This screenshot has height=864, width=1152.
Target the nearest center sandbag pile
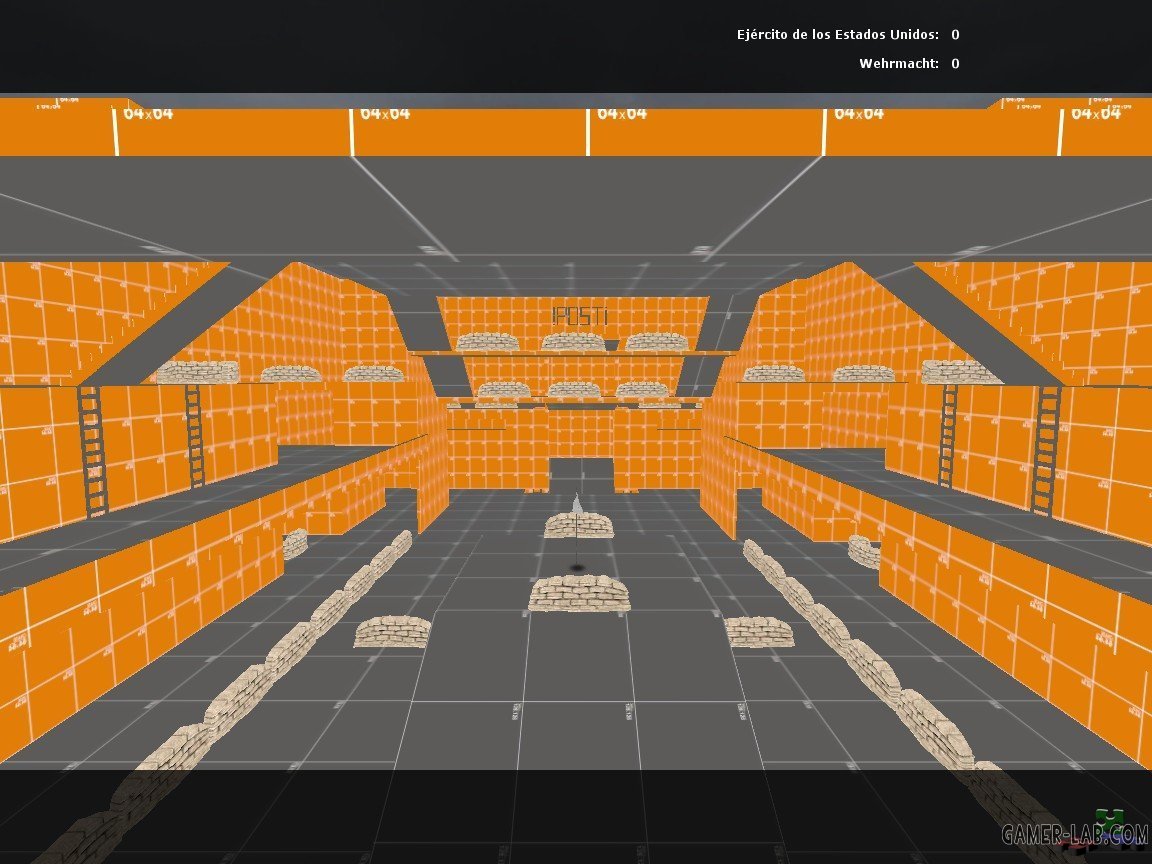[579, 593]
